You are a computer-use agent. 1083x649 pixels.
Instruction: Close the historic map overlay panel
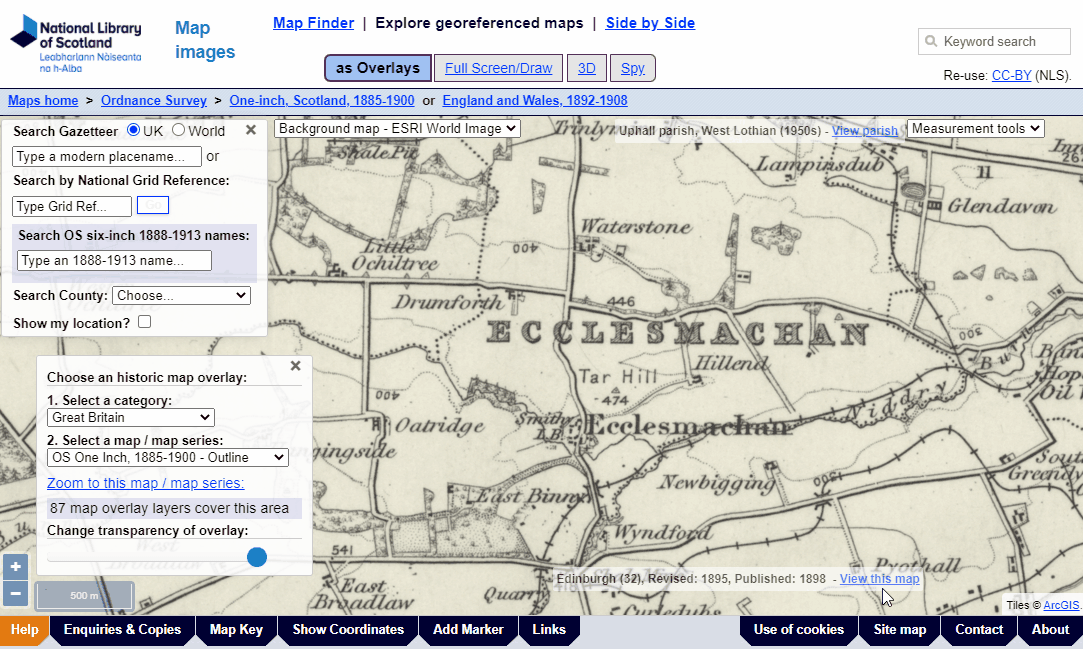296,366
